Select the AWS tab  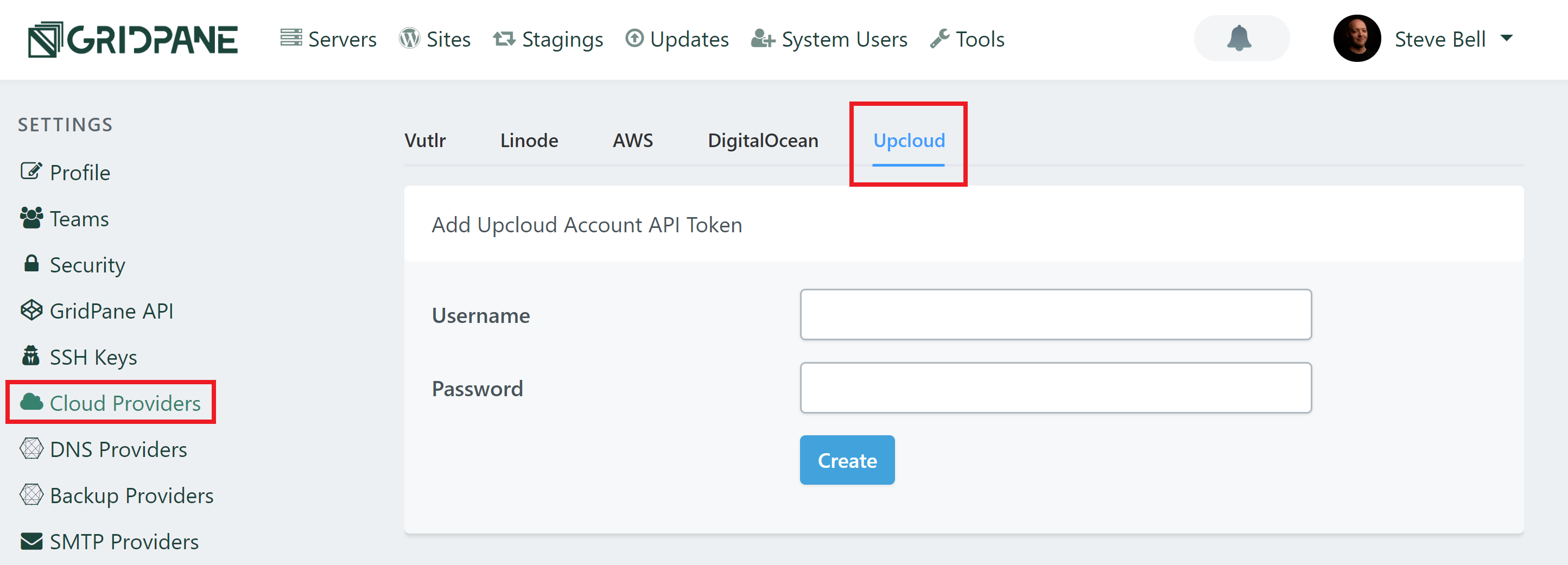(x=632, y=141)
